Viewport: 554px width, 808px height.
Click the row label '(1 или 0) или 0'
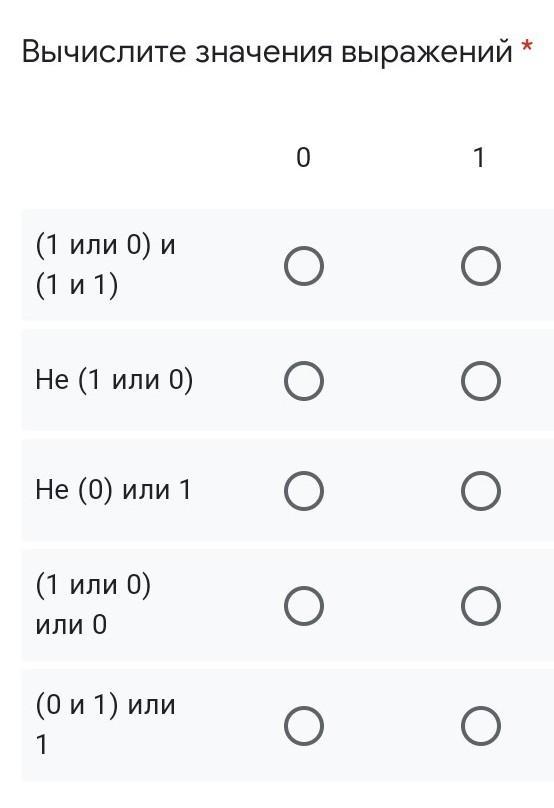coord(93,605)
